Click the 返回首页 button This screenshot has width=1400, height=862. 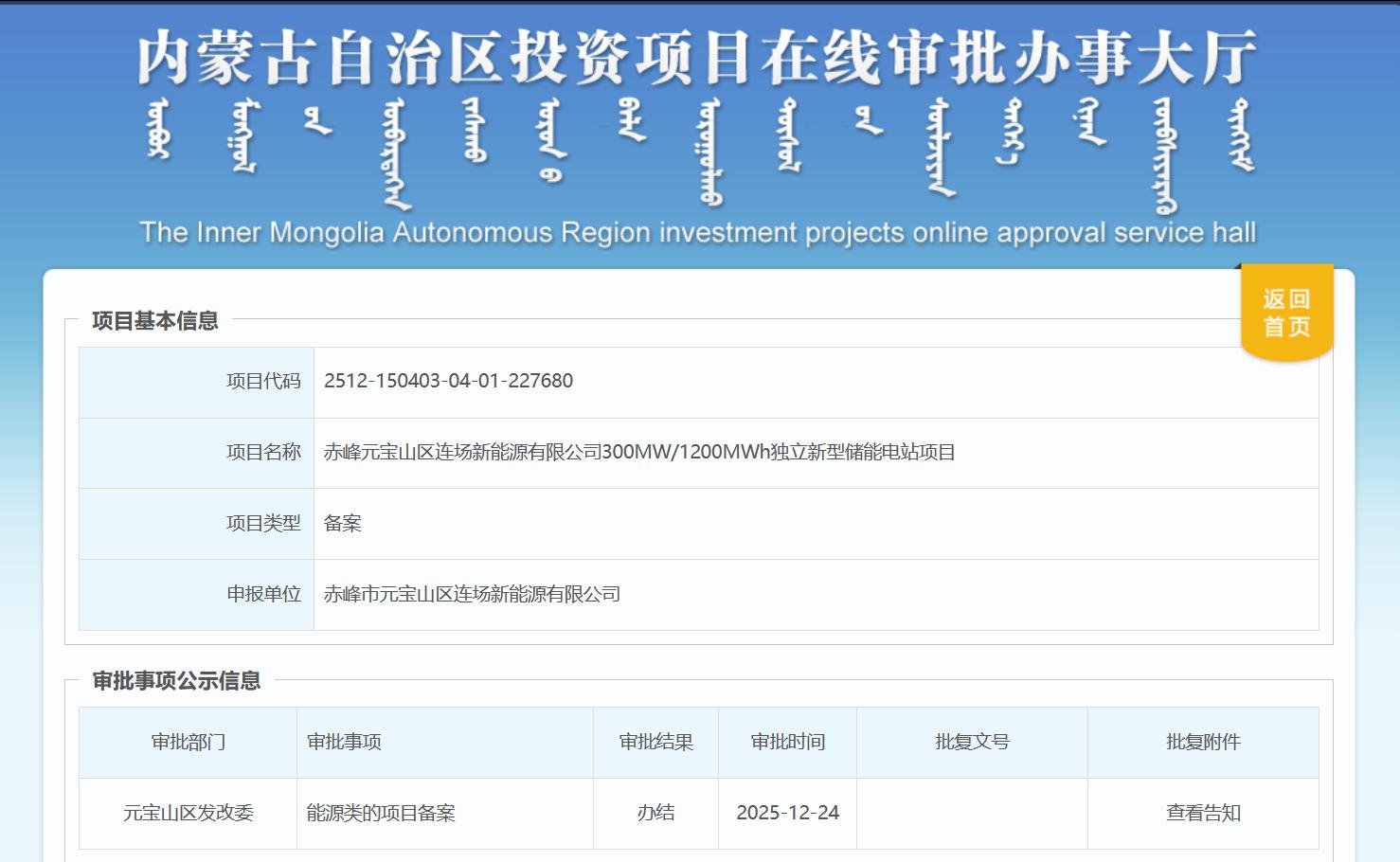tap(1286, 314)
